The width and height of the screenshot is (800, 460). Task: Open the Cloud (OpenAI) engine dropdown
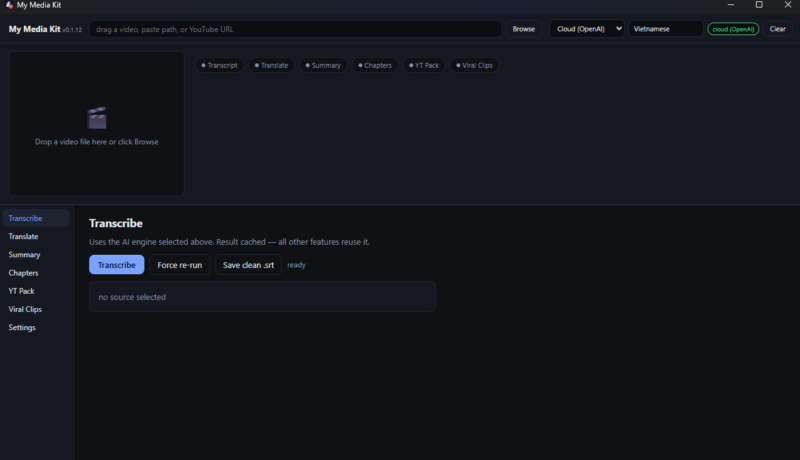click(x=587, y=29)
